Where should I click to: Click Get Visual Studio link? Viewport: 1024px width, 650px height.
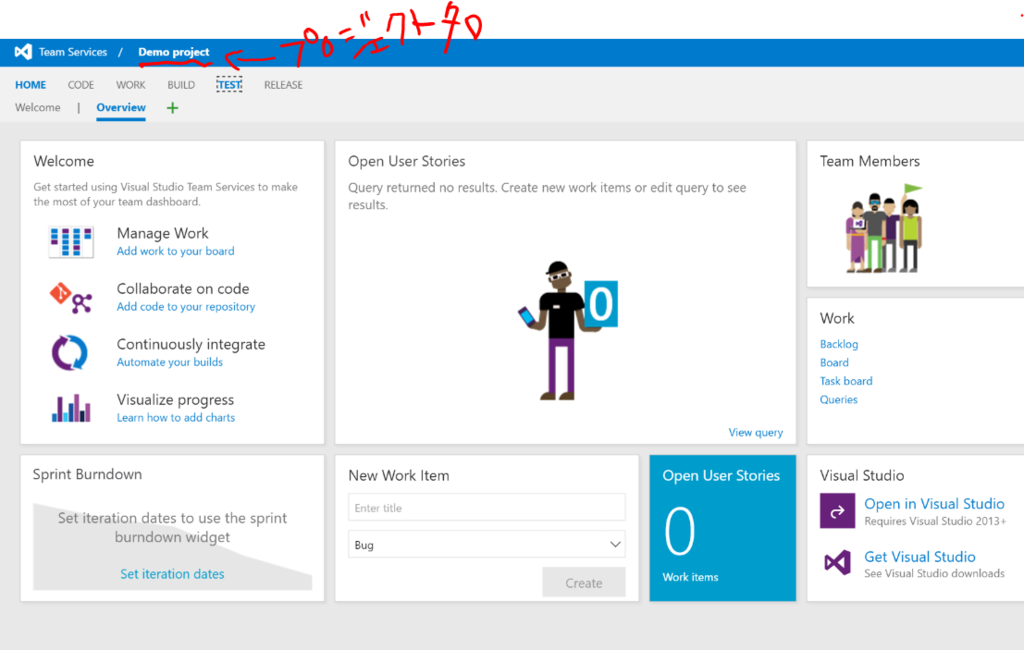tap(920, 557)
